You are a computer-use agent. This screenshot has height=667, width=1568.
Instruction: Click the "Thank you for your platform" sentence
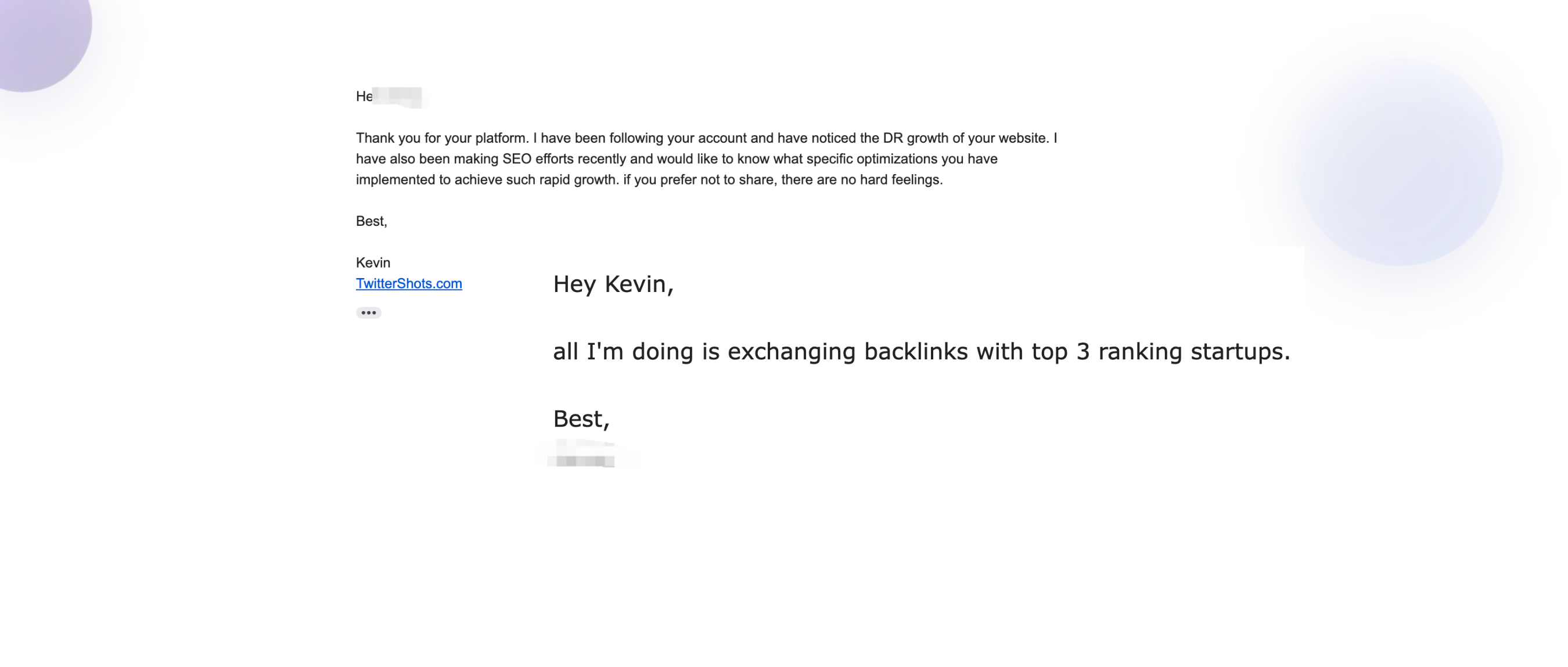pyautogui.click(x=442, y=138)
